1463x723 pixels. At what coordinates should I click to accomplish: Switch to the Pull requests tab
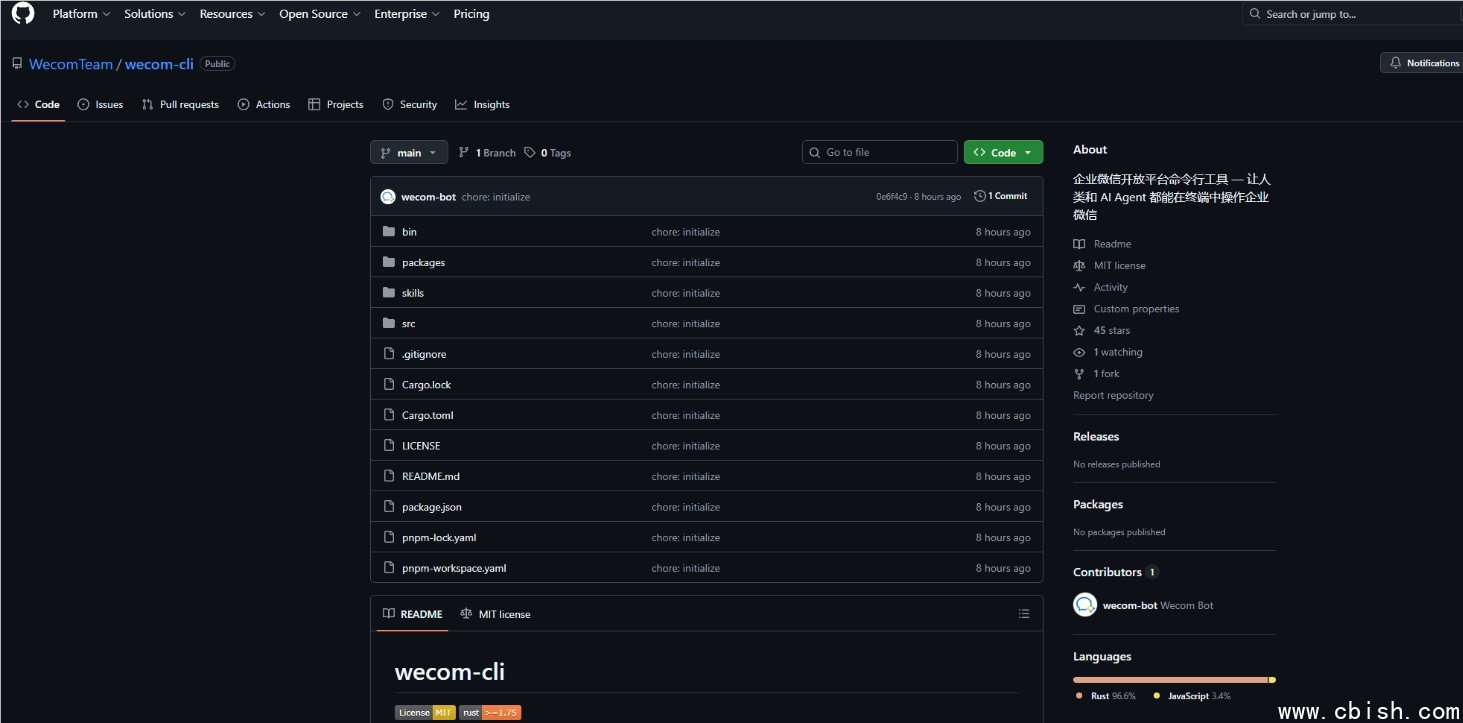point(181,105)
